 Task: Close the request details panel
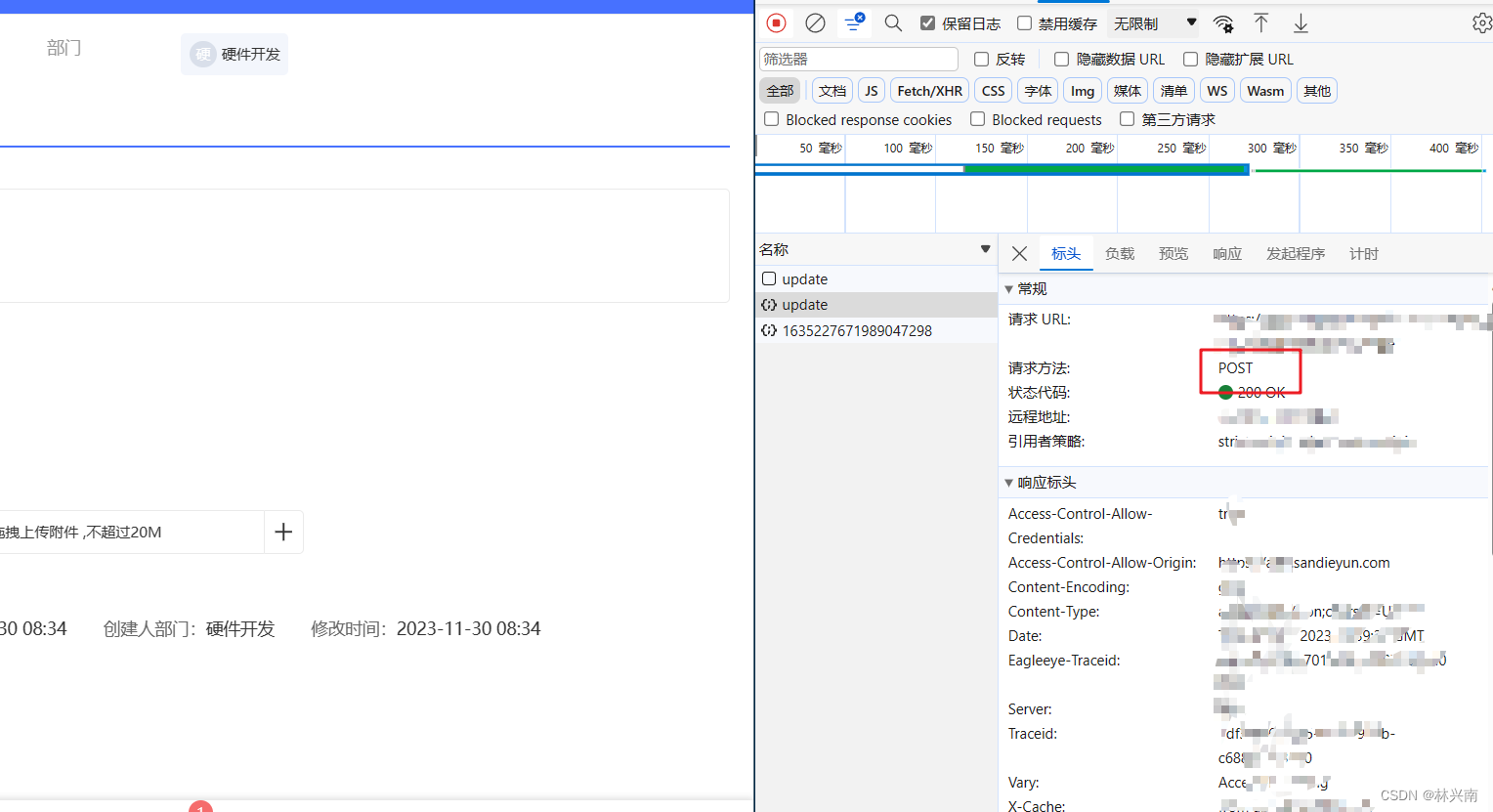[1019, 254]
